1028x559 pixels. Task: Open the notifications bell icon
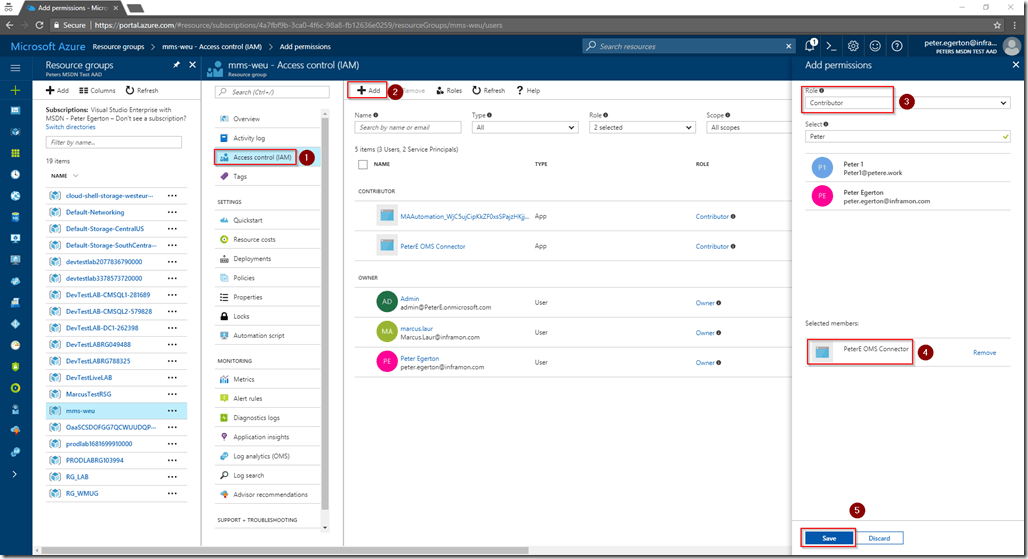pos(810,46)
